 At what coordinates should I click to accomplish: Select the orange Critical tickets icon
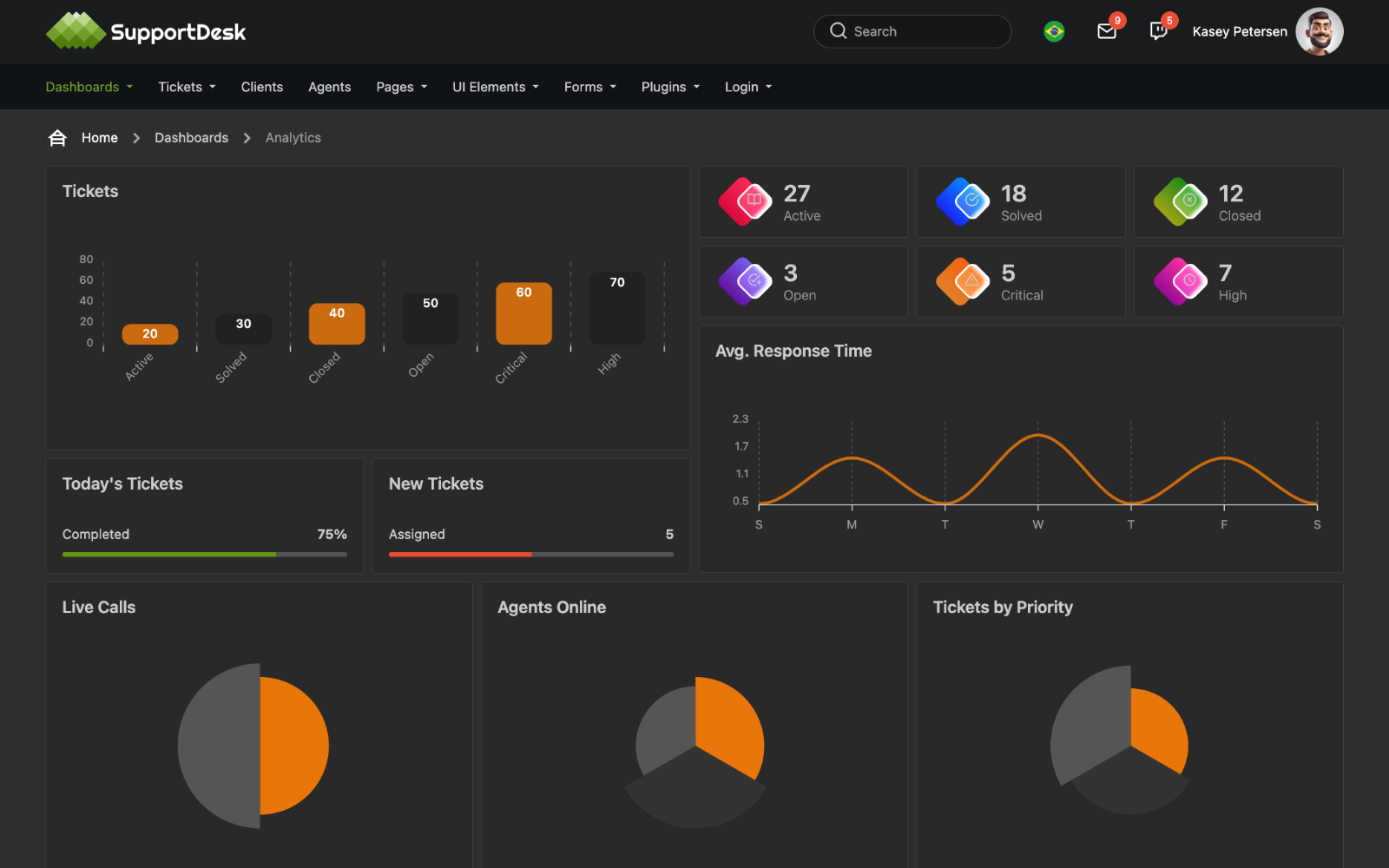point(962,281)
